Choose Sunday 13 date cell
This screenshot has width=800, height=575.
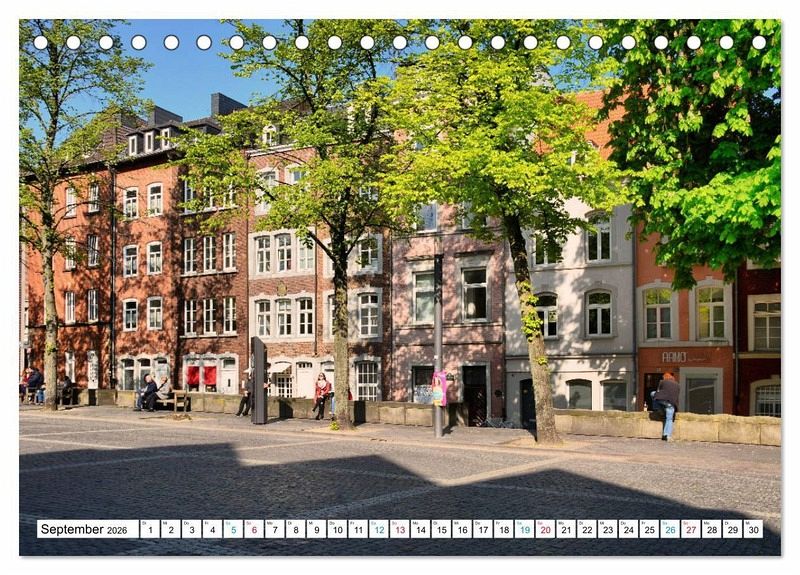point(400,529)
